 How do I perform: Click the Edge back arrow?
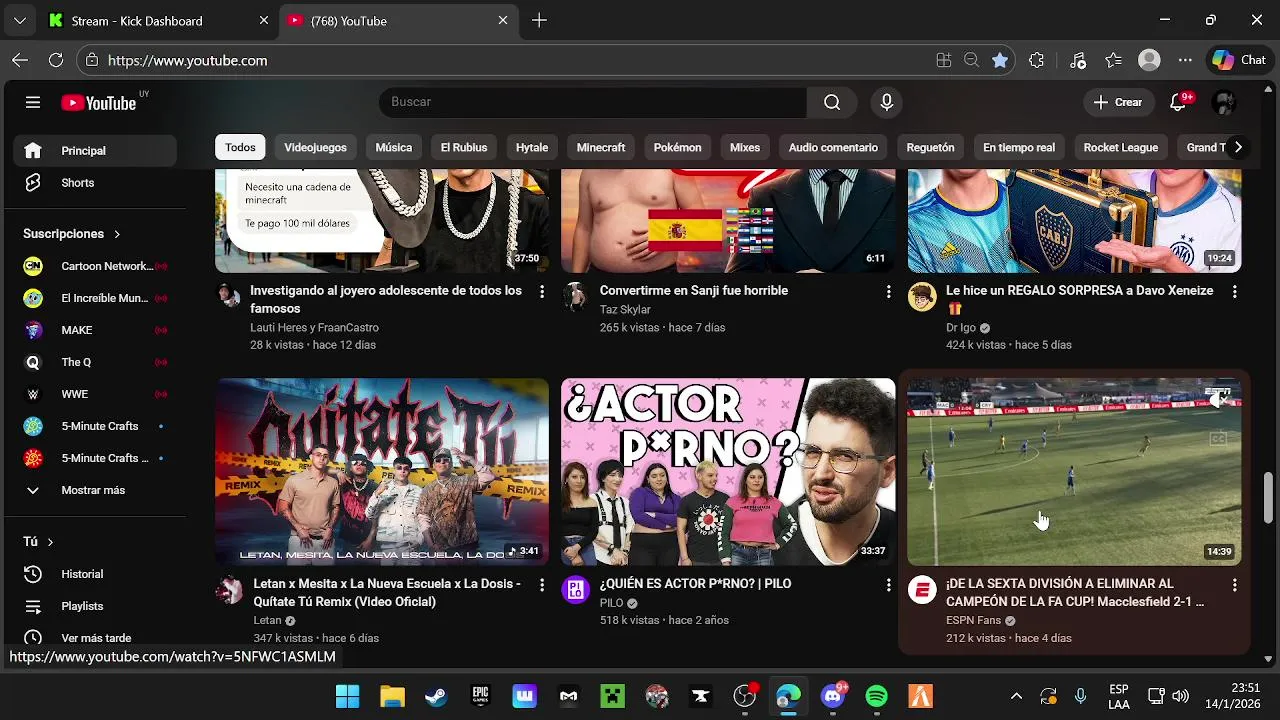(x=20, y=60)
